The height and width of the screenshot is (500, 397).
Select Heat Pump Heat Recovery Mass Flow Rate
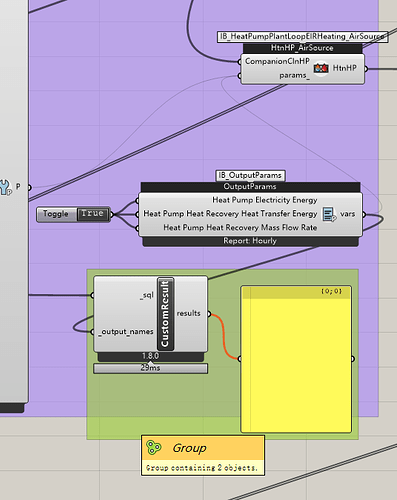tap(240, 228)
